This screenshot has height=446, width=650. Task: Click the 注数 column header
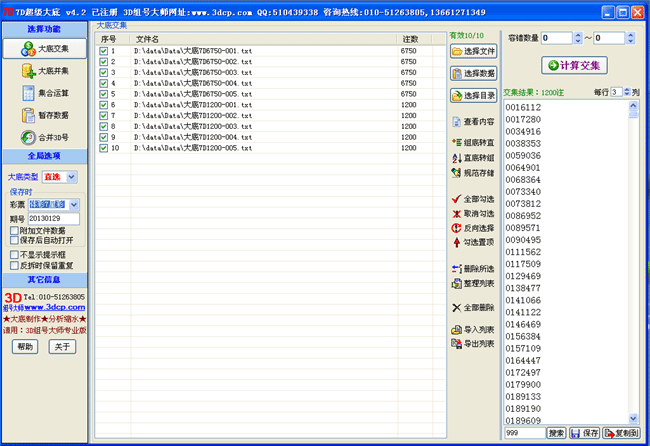410,39
